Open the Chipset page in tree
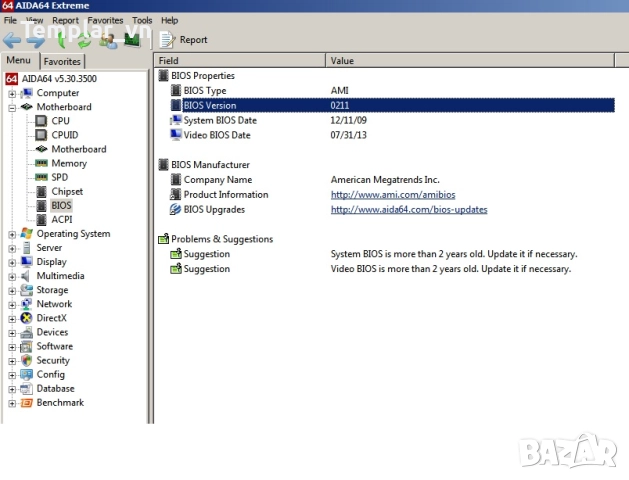 point(67,191)
